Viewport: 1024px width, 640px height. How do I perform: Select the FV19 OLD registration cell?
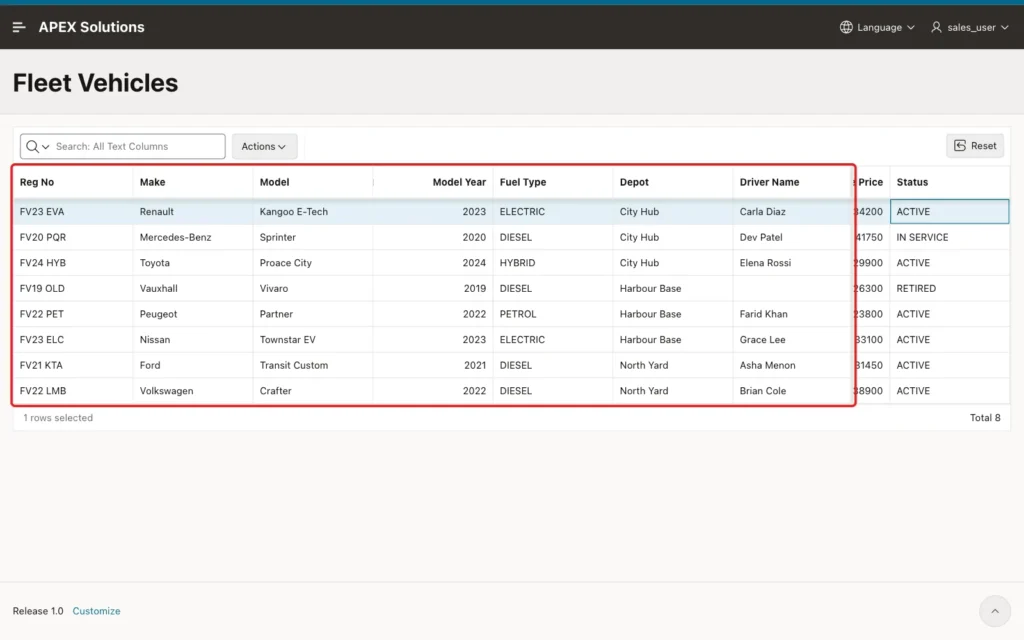(72, 288)
